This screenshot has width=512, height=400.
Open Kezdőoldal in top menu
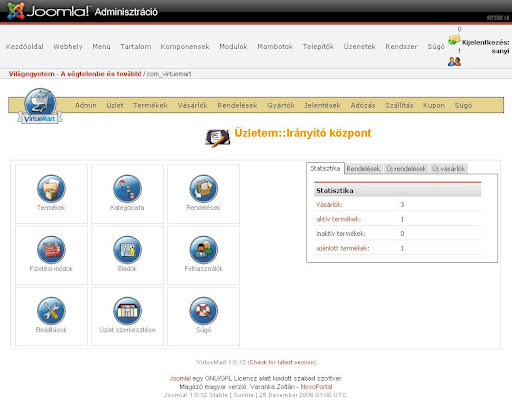pyautogui.click(x=25, y=47)
